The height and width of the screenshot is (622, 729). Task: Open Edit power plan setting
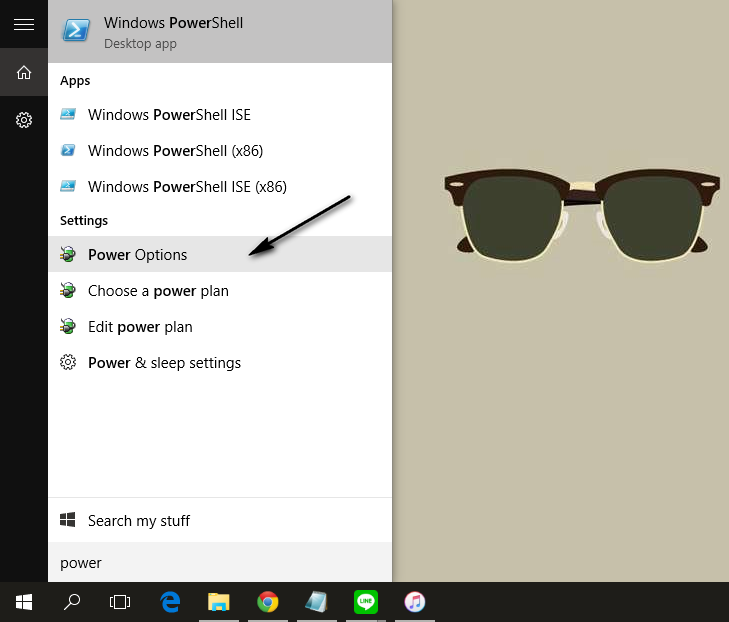tap(220, 326)
